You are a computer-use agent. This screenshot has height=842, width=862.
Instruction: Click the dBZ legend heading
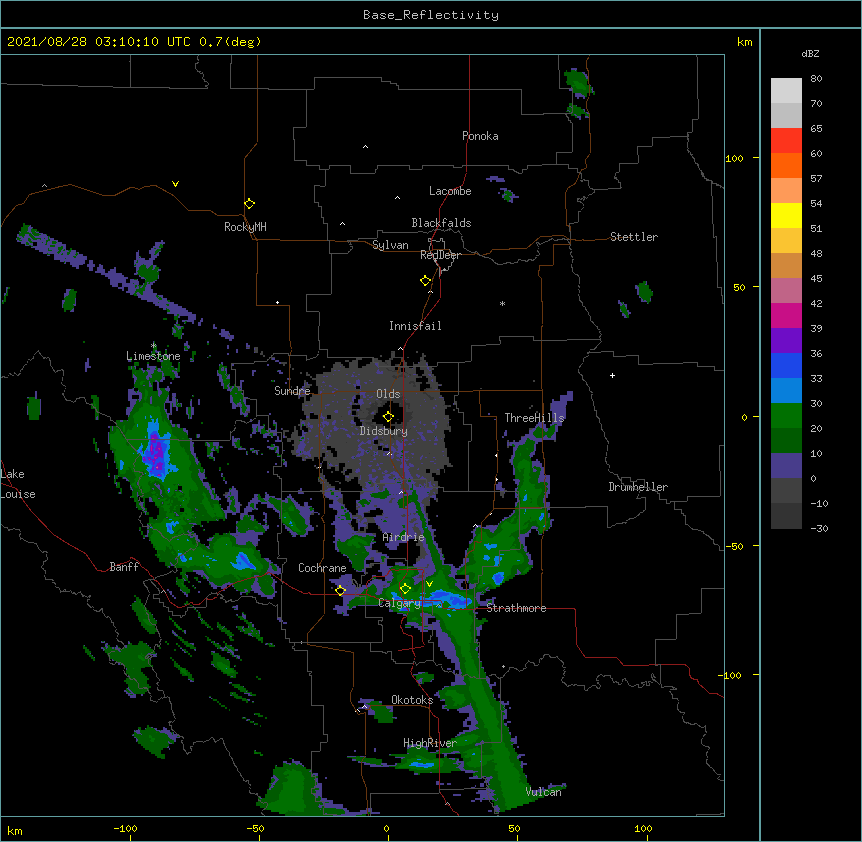810,53
